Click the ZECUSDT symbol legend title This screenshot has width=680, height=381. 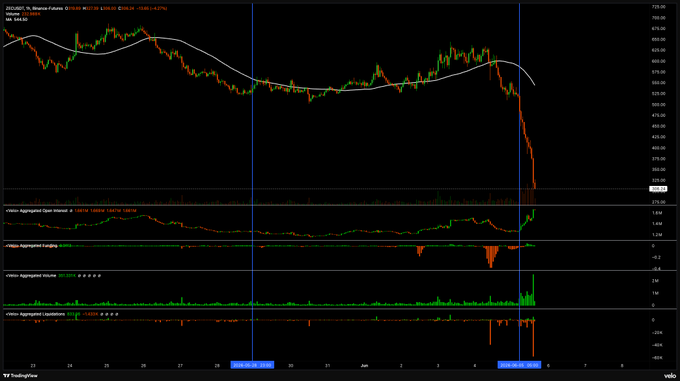34,8
